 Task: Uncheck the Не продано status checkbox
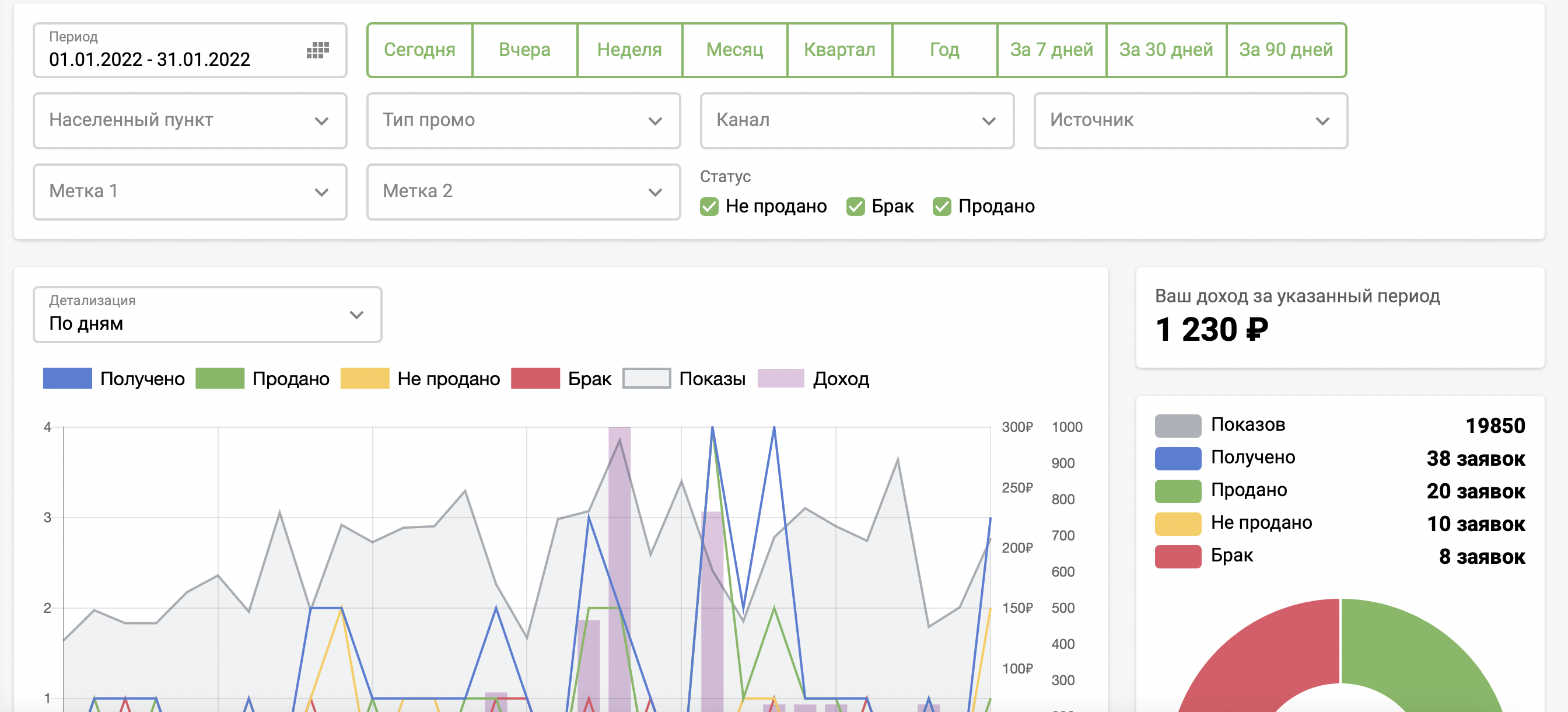click(x=709, y=207)
